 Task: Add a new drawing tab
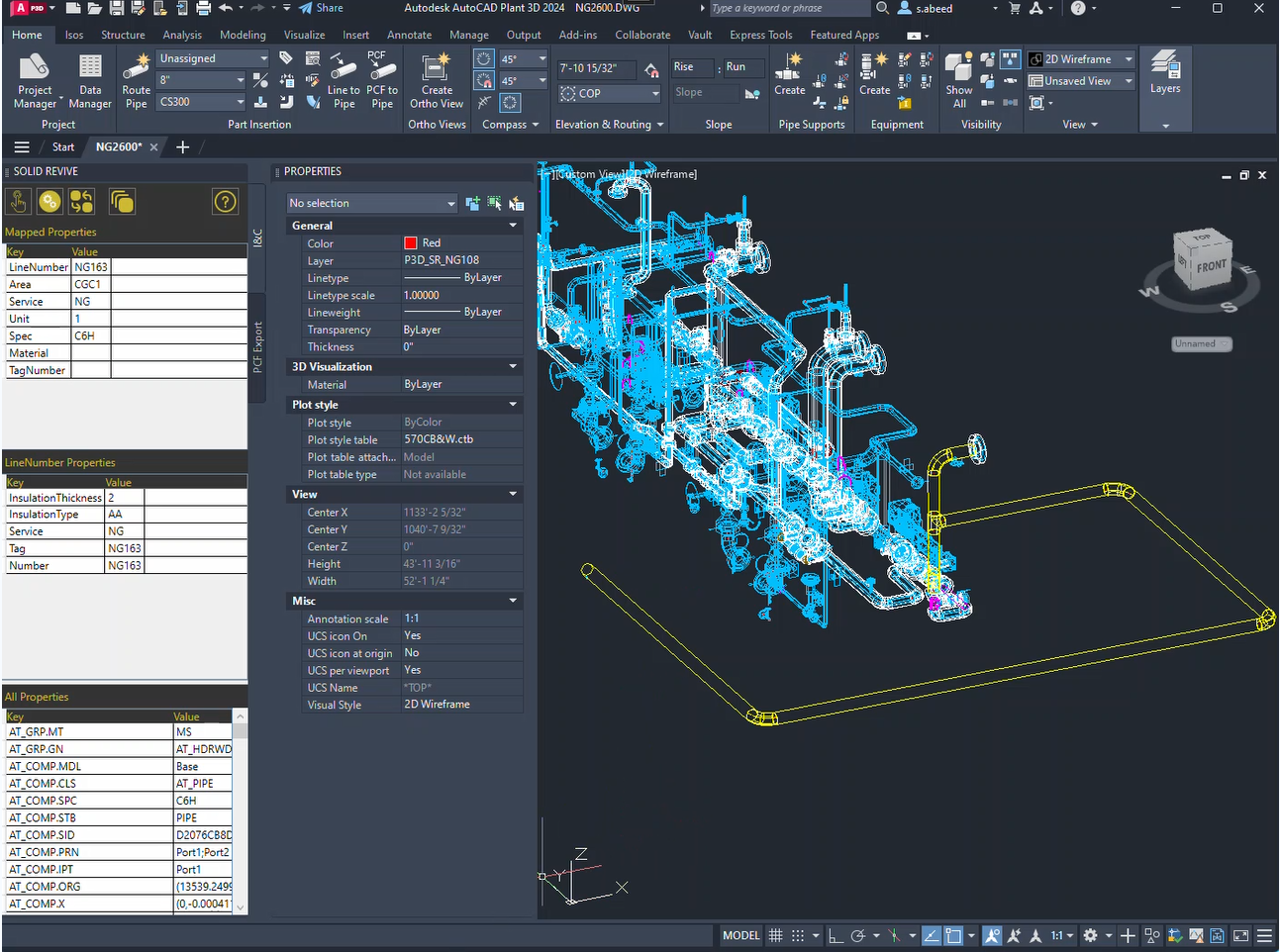coord(183,146)
